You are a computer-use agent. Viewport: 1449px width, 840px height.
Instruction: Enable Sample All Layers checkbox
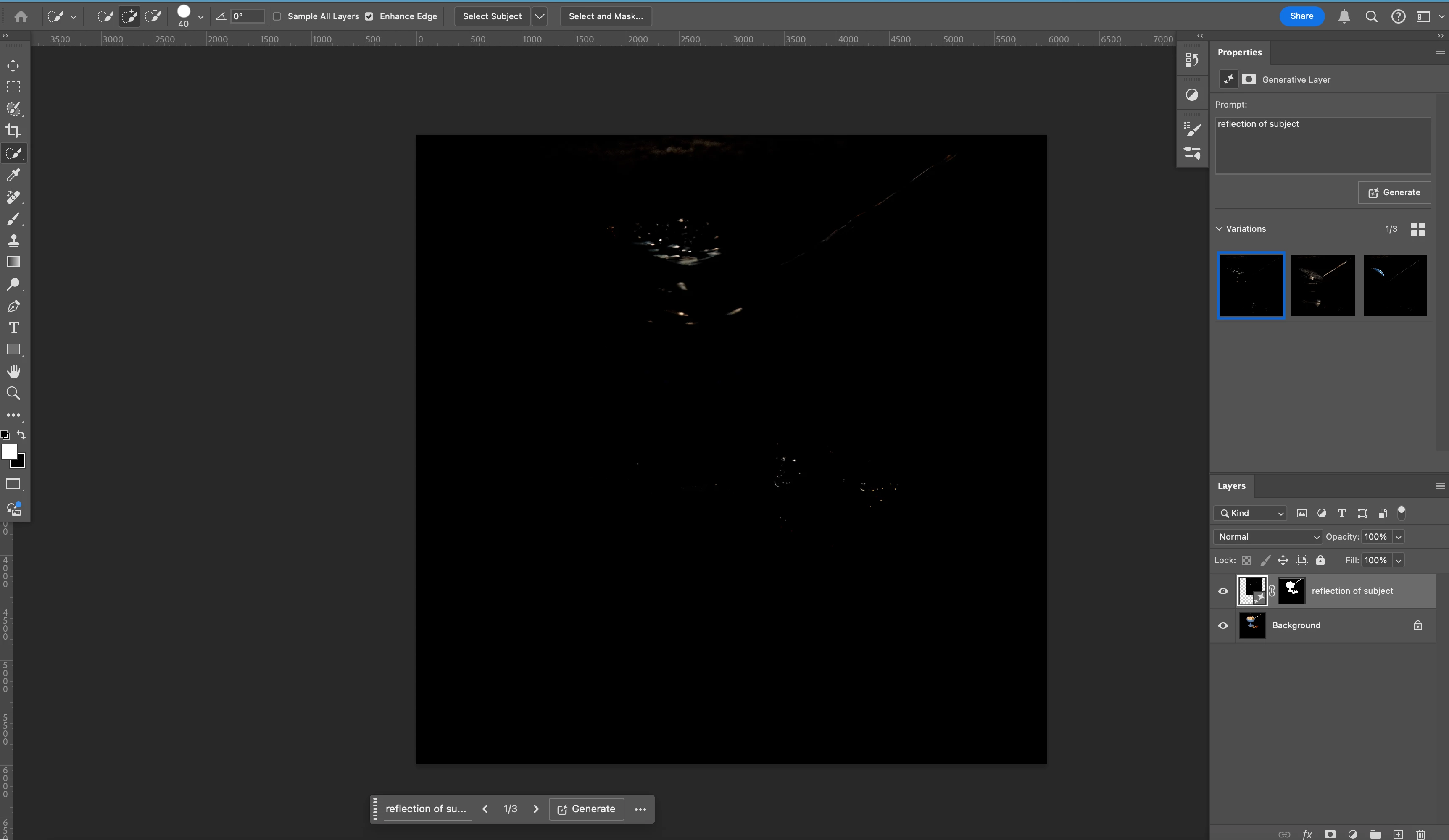point(277,17)
